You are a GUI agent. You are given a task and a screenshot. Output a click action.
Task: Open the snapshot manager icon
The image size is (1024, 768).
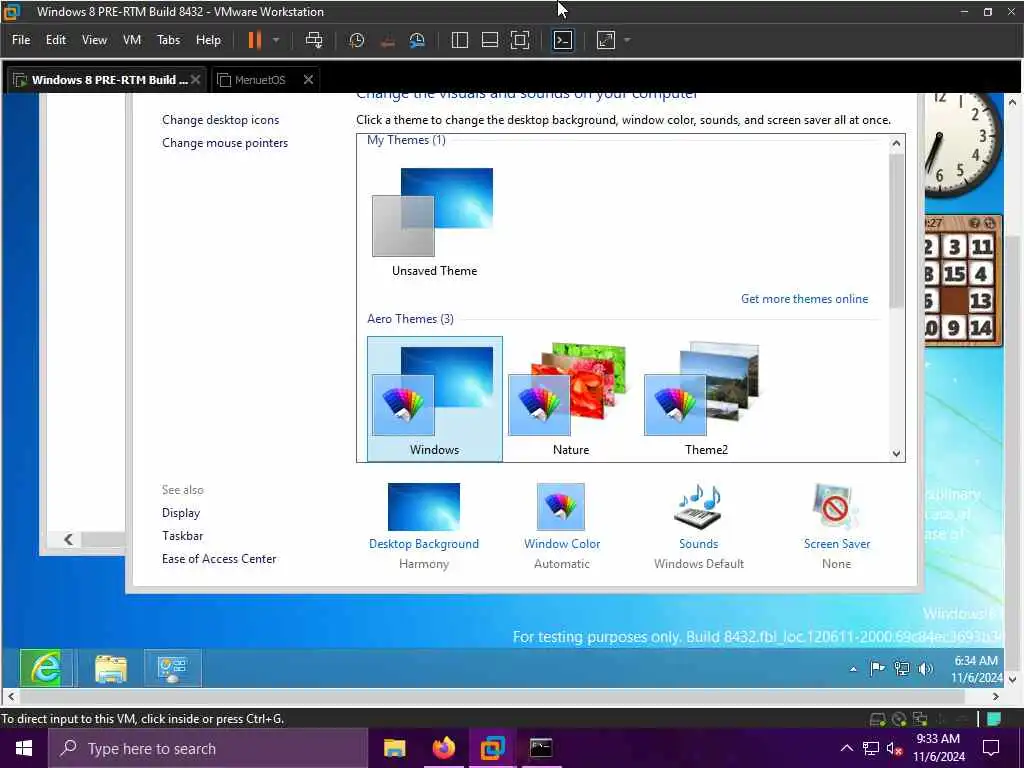click(417, 40)
